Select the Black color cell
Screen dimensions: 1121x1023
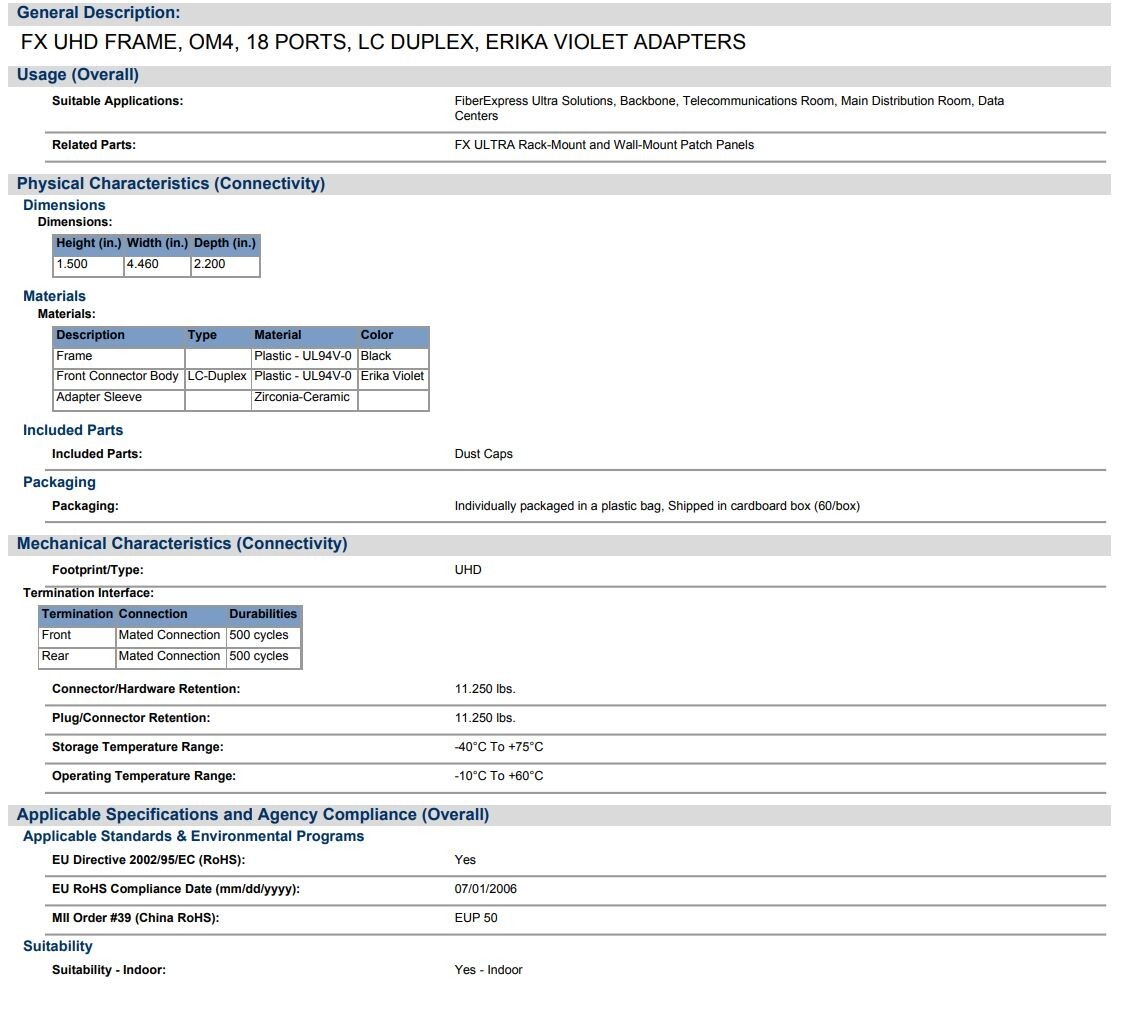click(393, 357)
